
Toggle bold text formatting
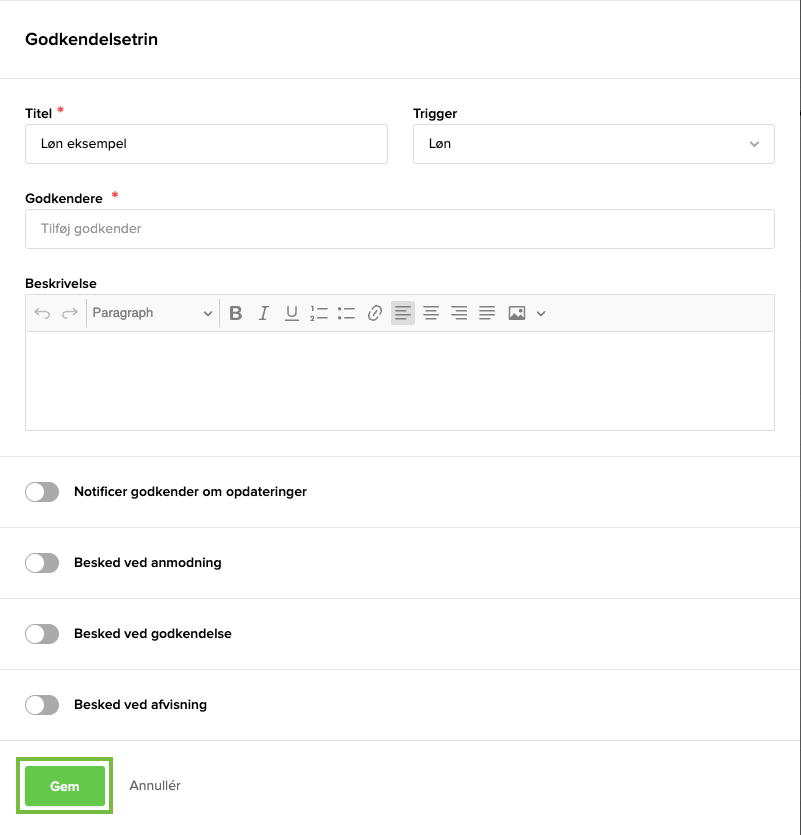(x=236, y=313)
